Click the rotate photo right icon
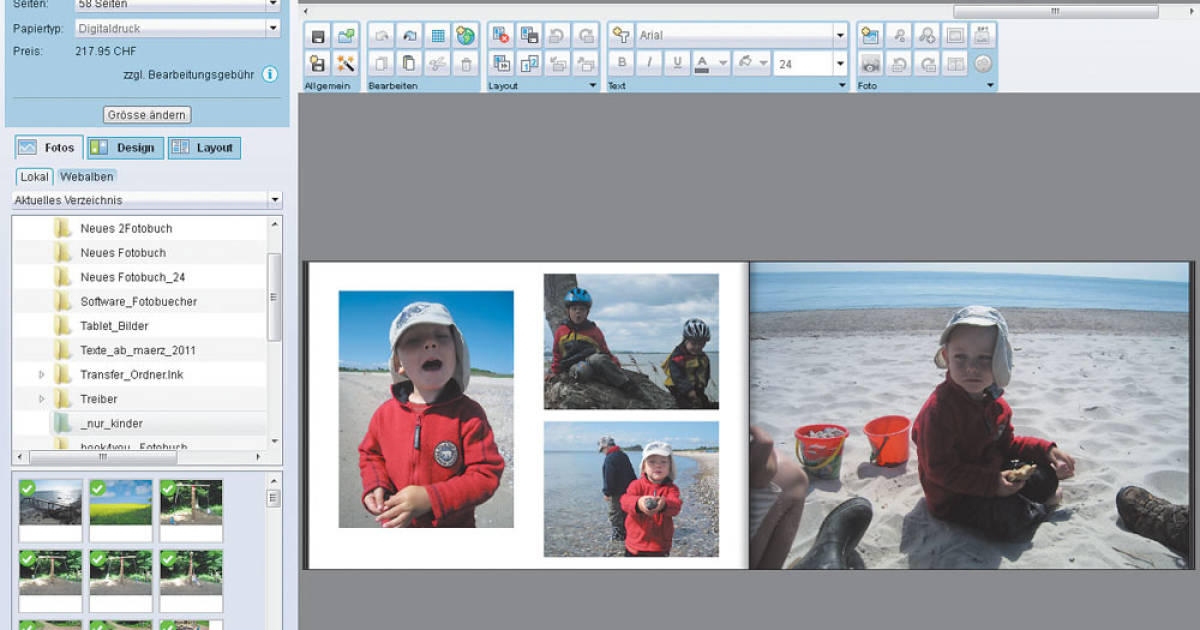Image resolution: width=1200 pixels, height=630 pixels. coord(927,64)
